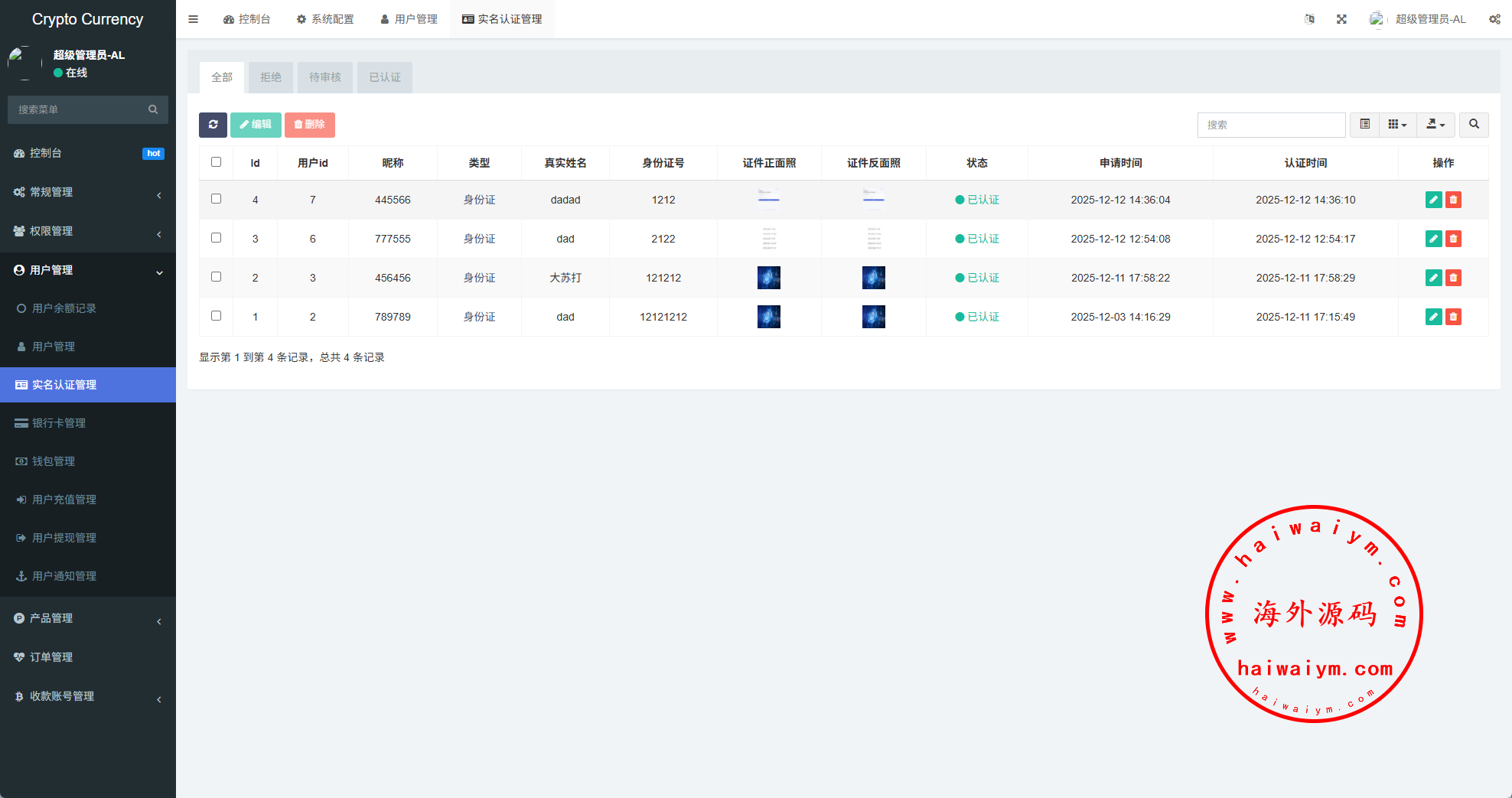Click the red 删除 button
Viewport: 1512px width, 798px height.
click(x=310, y=125)
